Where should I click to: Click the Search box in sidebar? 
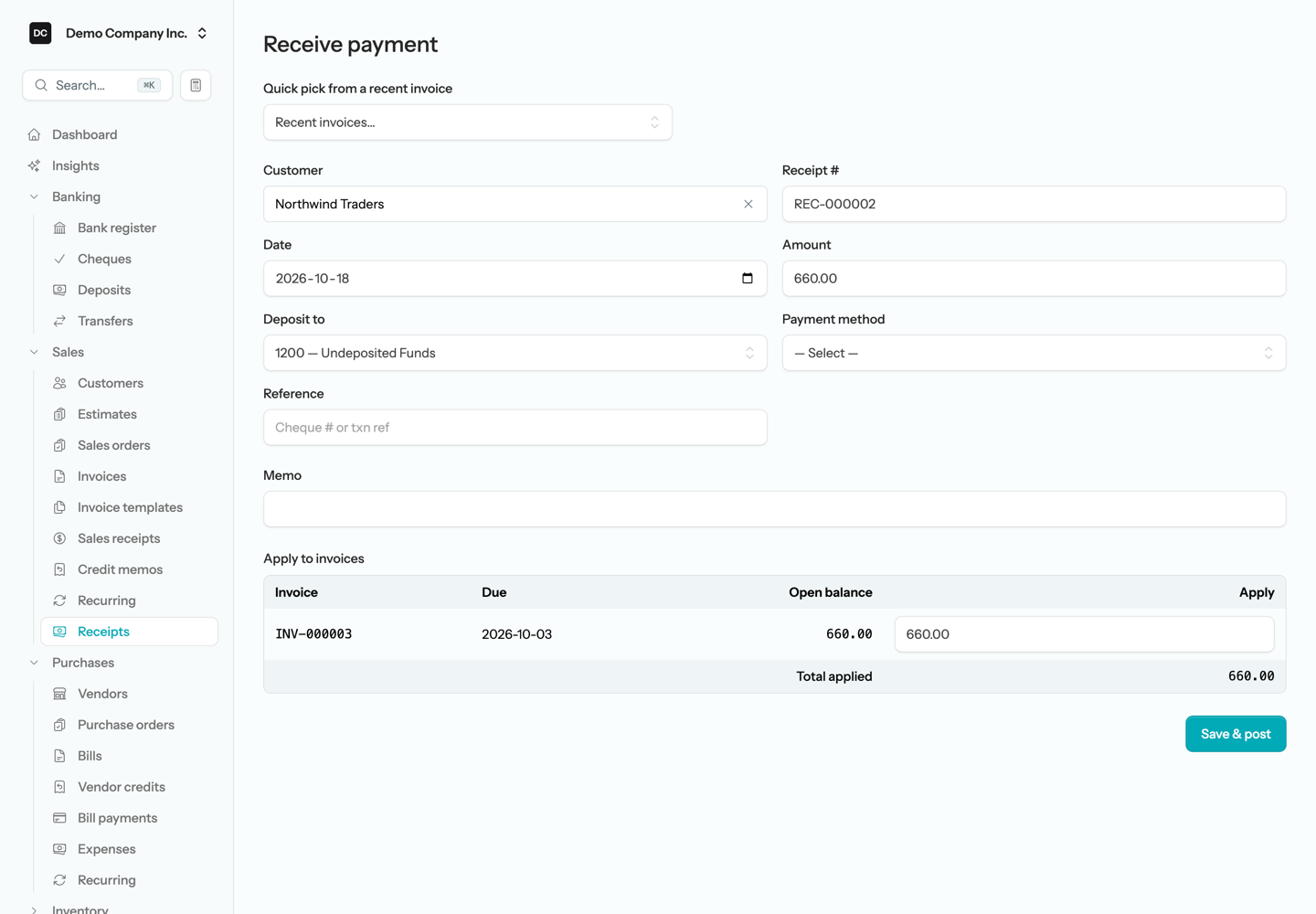tap(98, 85)
